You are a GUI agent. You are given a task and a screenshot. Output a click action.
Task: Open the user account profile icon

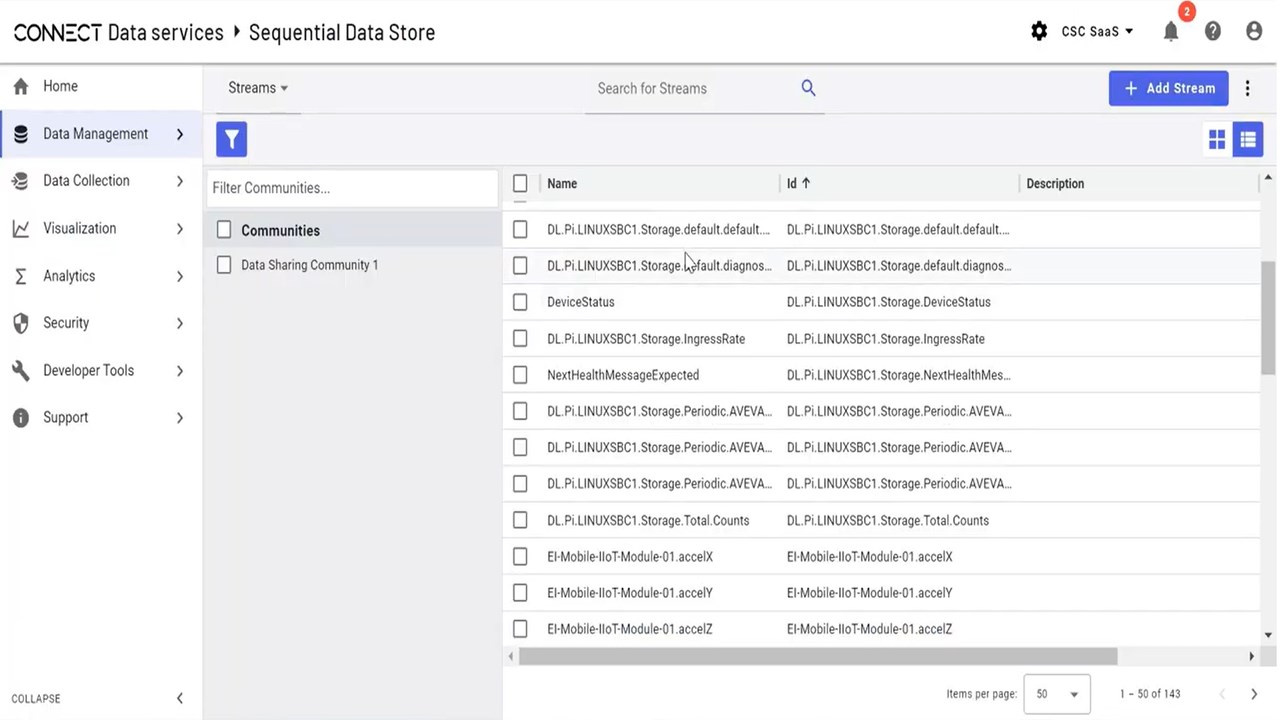coord(1254,32)
